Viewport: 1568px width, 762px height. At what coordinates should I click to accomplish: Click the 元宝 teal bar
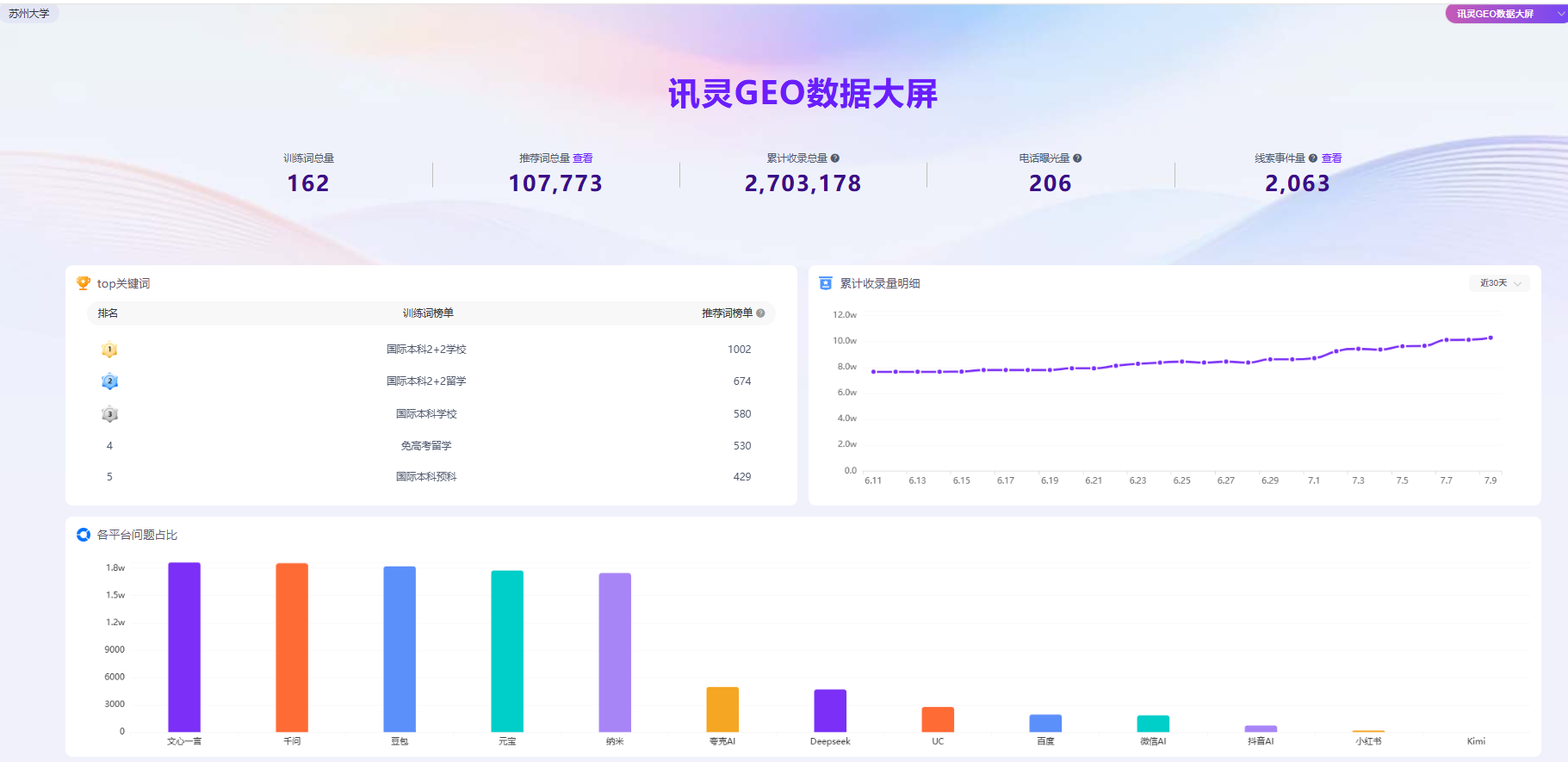[507, 652]
